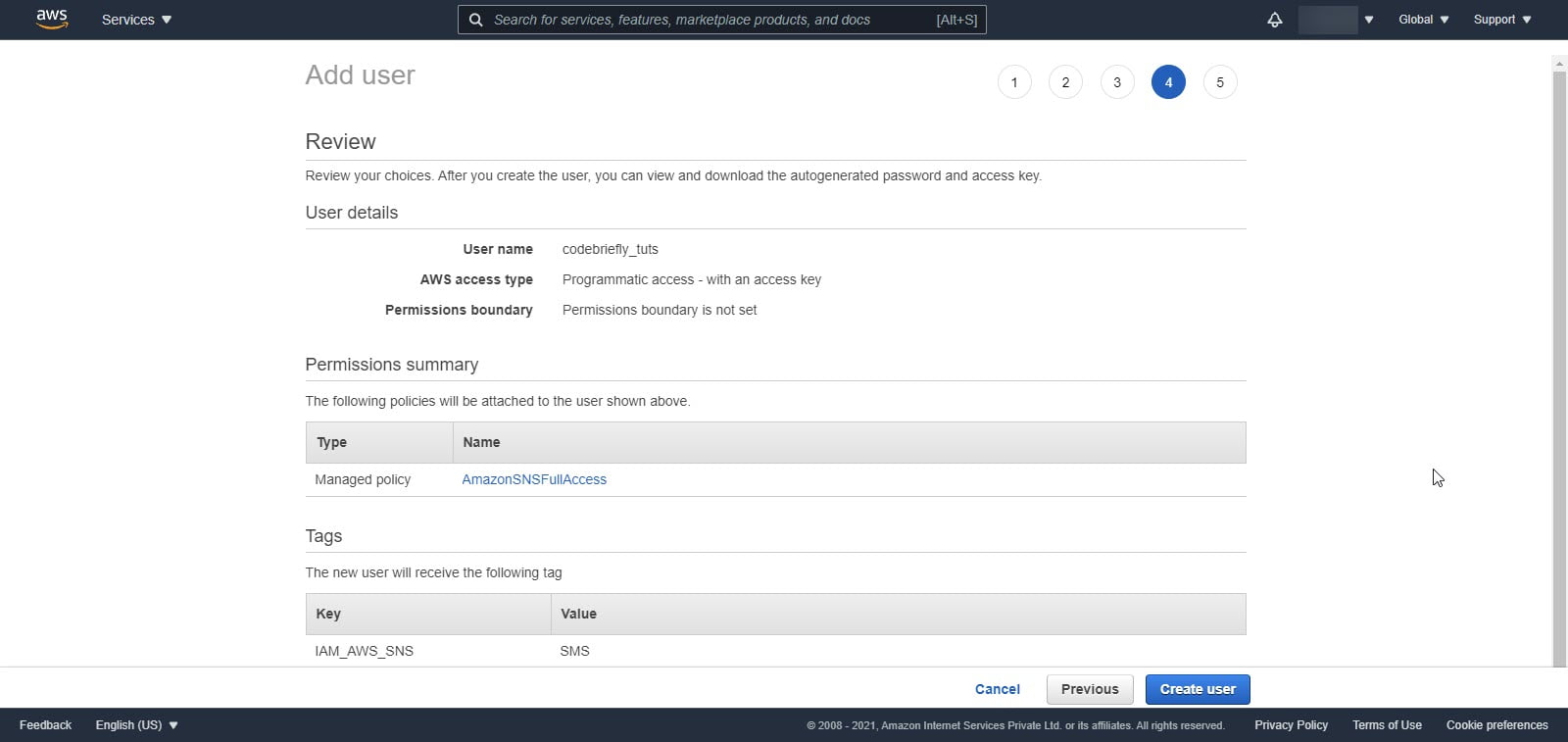The height and width of the screenshot is (742, 1568).
Task: Jump to step 5 circle
Action: coord(1220,82)
